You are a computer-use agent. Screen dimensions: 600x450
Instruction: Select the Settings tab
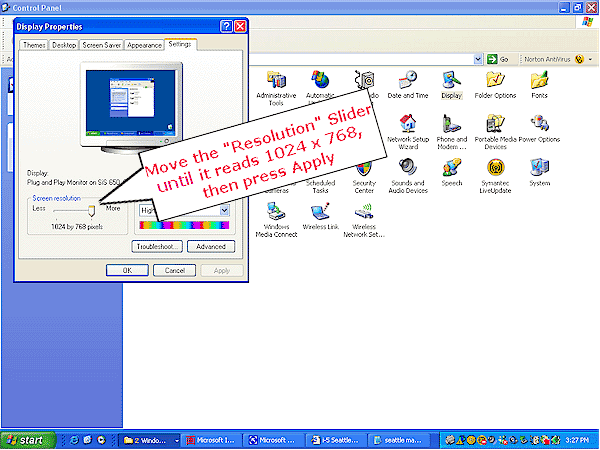click(180, 44)
